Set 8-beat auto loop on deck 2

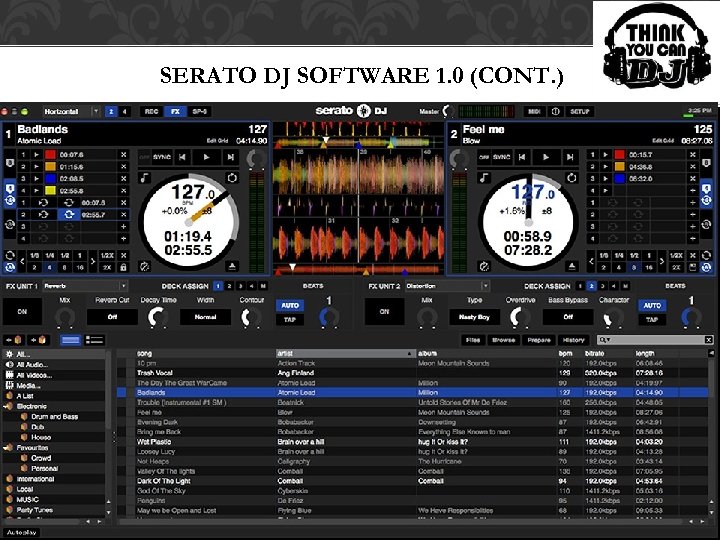(634, 267)
